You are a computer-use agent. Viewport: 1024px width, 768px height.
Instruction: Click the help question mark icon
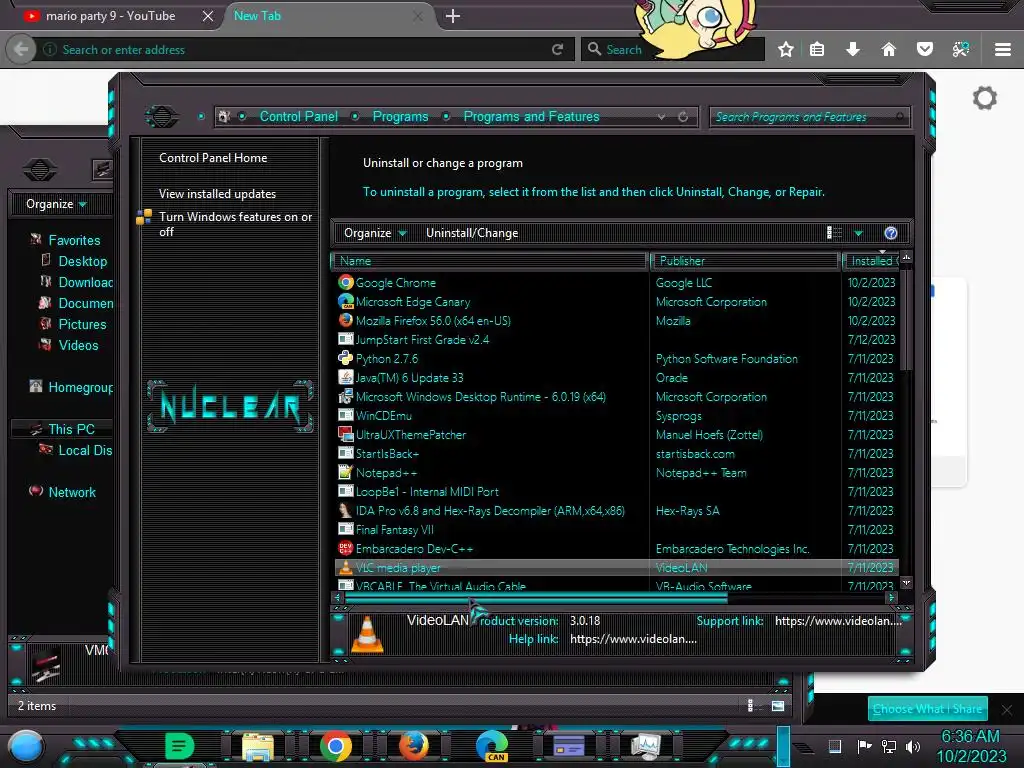[x=890, y=233]
